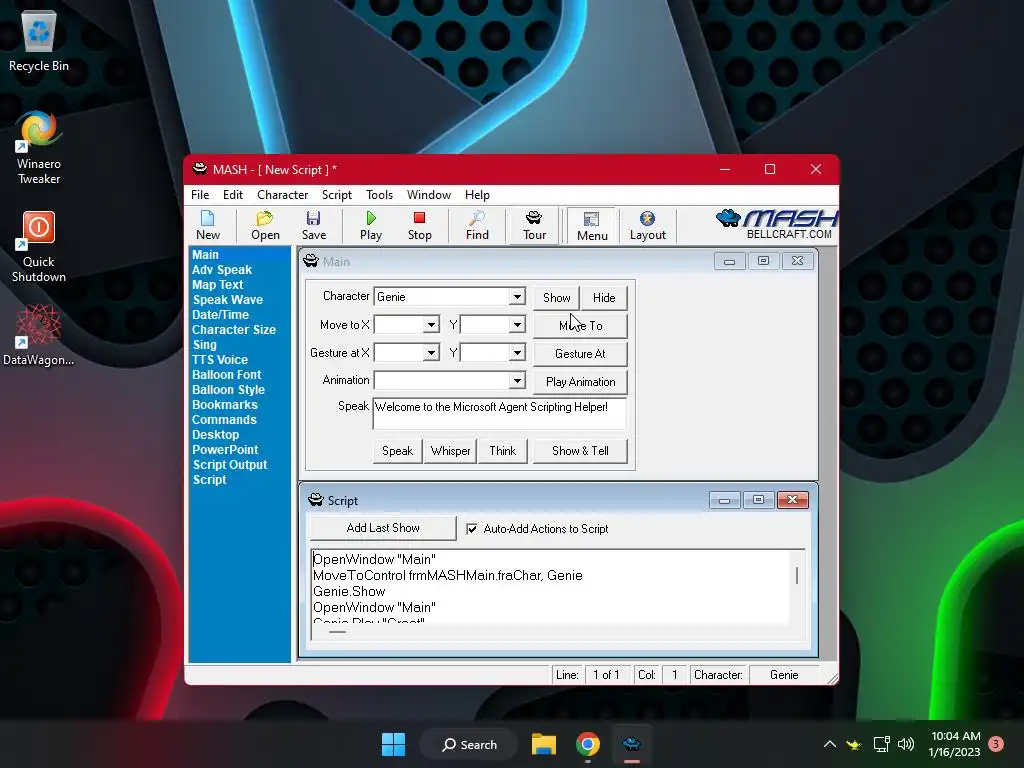Click the Show character button
Viewport: 1024px width, 768px height.
click(x=556, y=298)
